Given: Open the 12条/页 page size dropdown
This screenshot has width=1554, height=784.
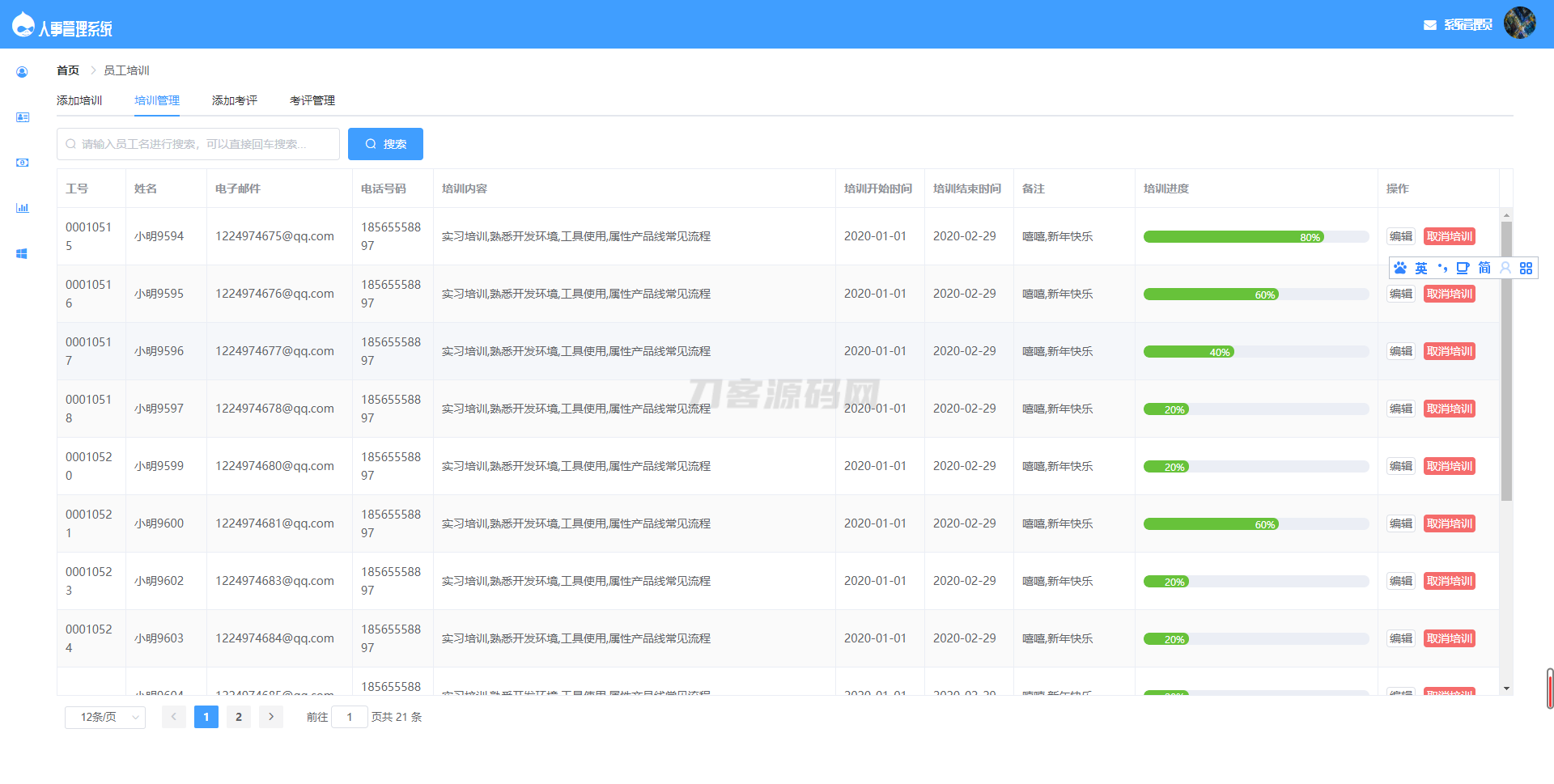Looking at the screenshot, I should point(105,717).
